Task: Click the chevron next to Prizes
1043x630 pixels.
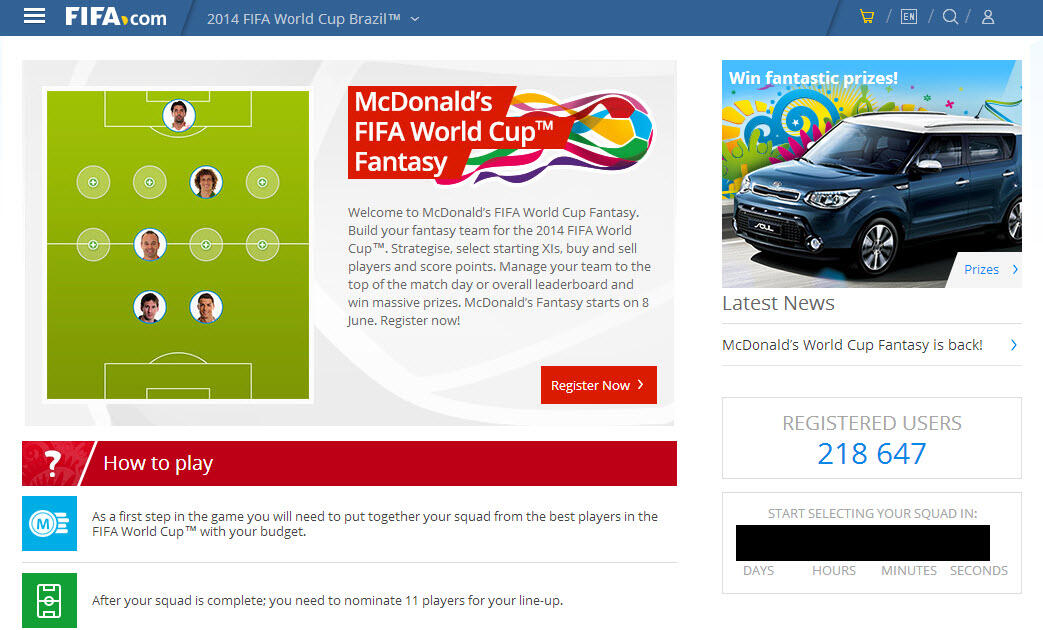Action: [1015, 269]
